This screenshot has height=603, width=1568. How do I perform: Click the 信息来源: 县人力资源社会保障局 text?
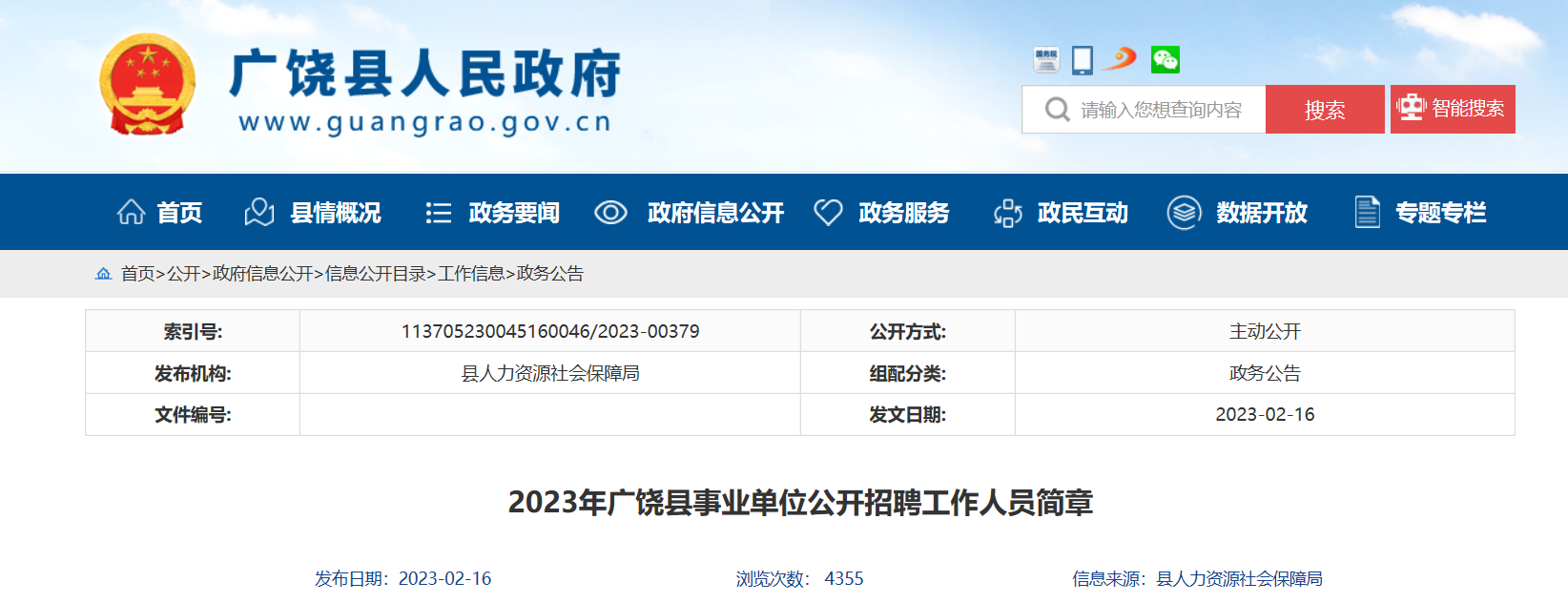click(x=1197, y=578)
